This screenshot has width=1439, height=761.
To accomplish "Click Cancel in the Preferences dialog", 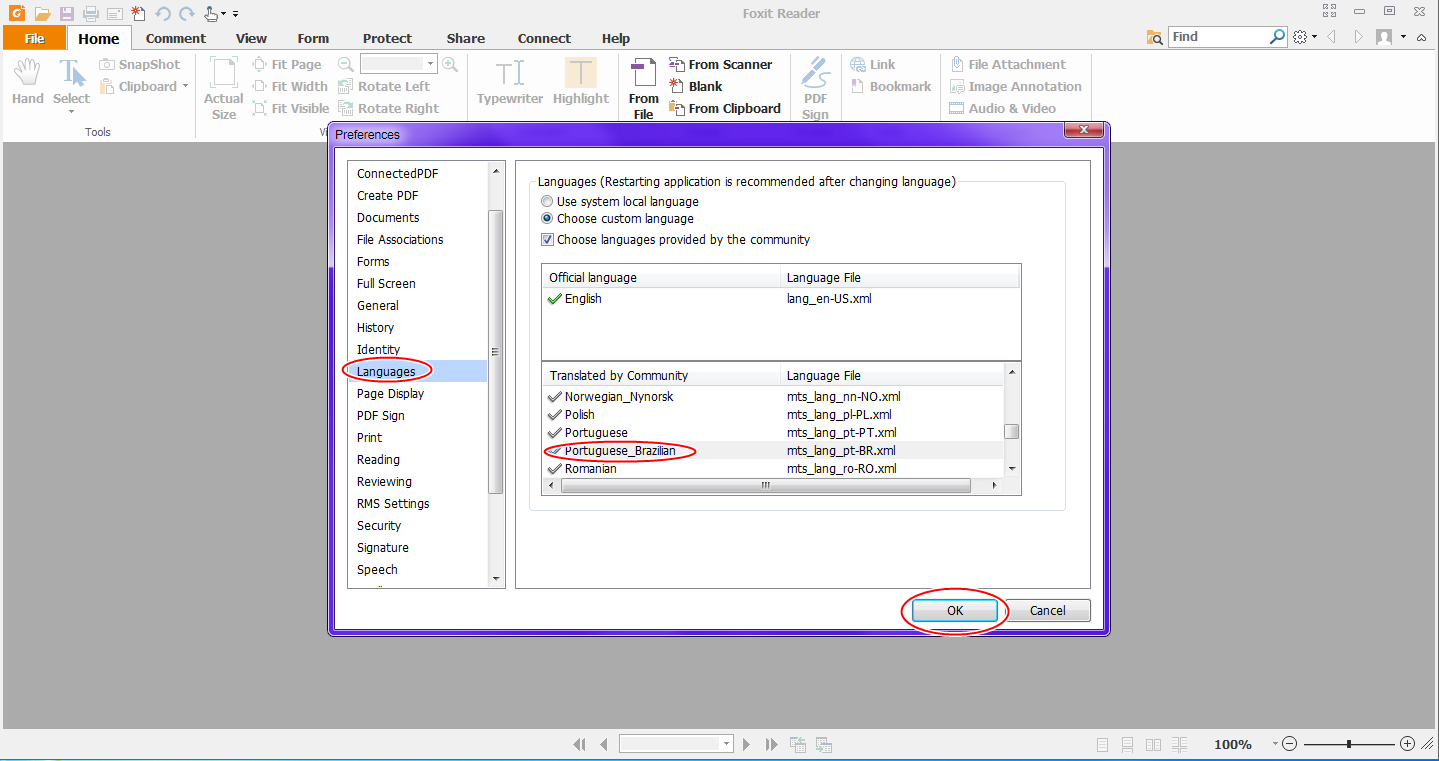I will (1047, 610).
